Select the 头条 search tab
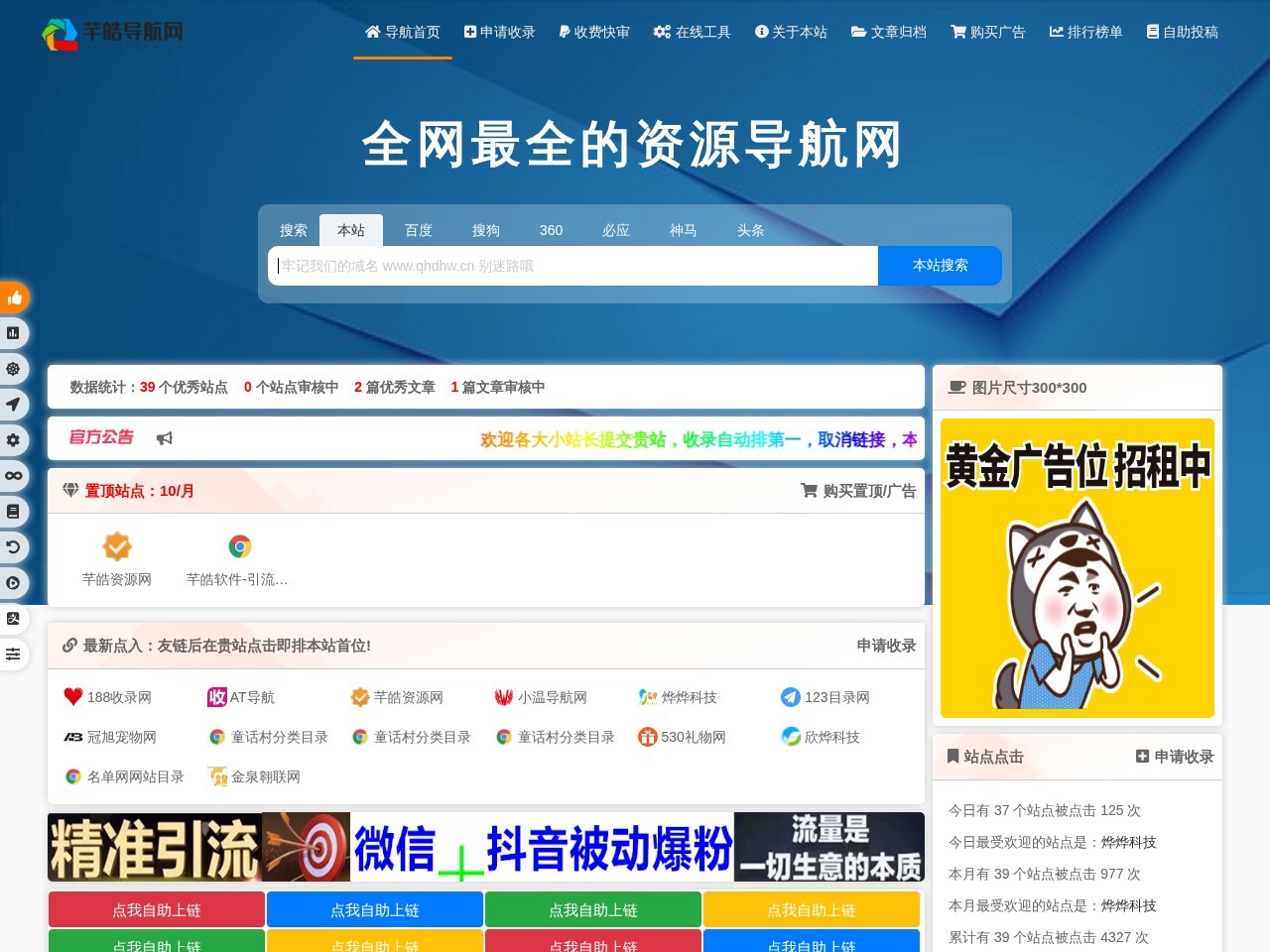This screenshot has height=952, width=1270. coord(750,230)
